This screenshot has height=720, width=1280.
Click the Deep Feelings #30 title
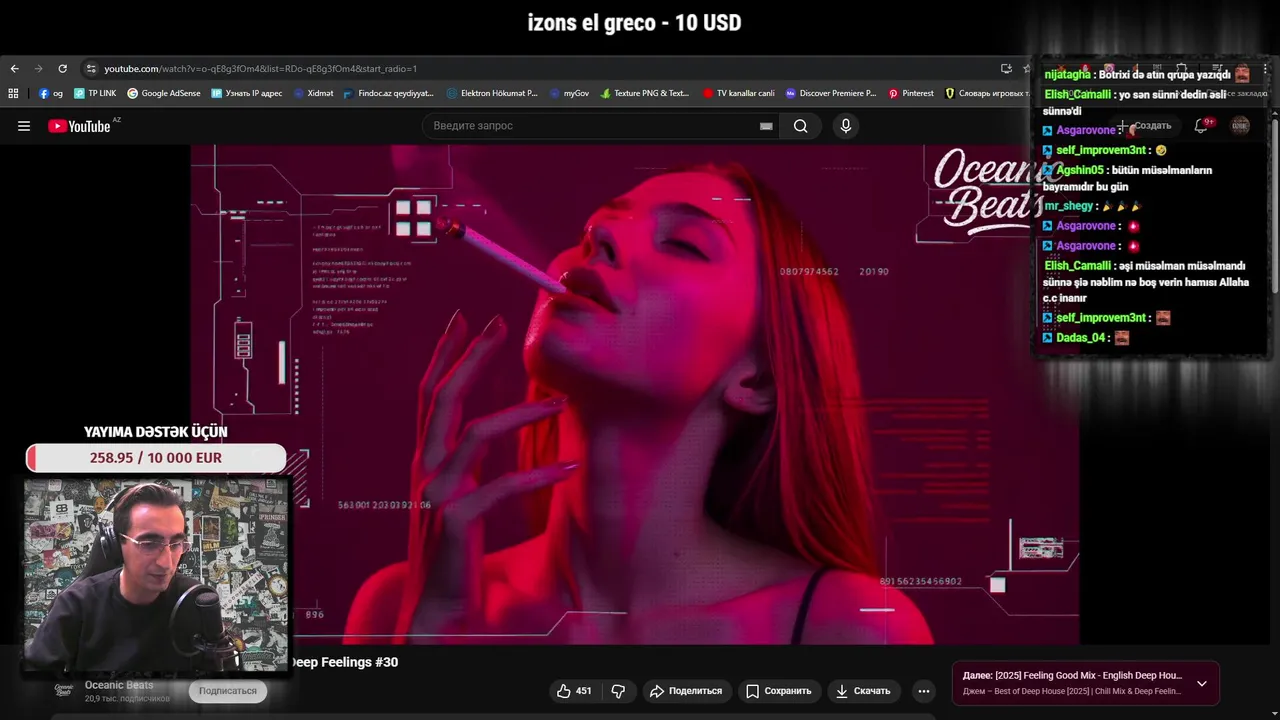click(344, 662)
